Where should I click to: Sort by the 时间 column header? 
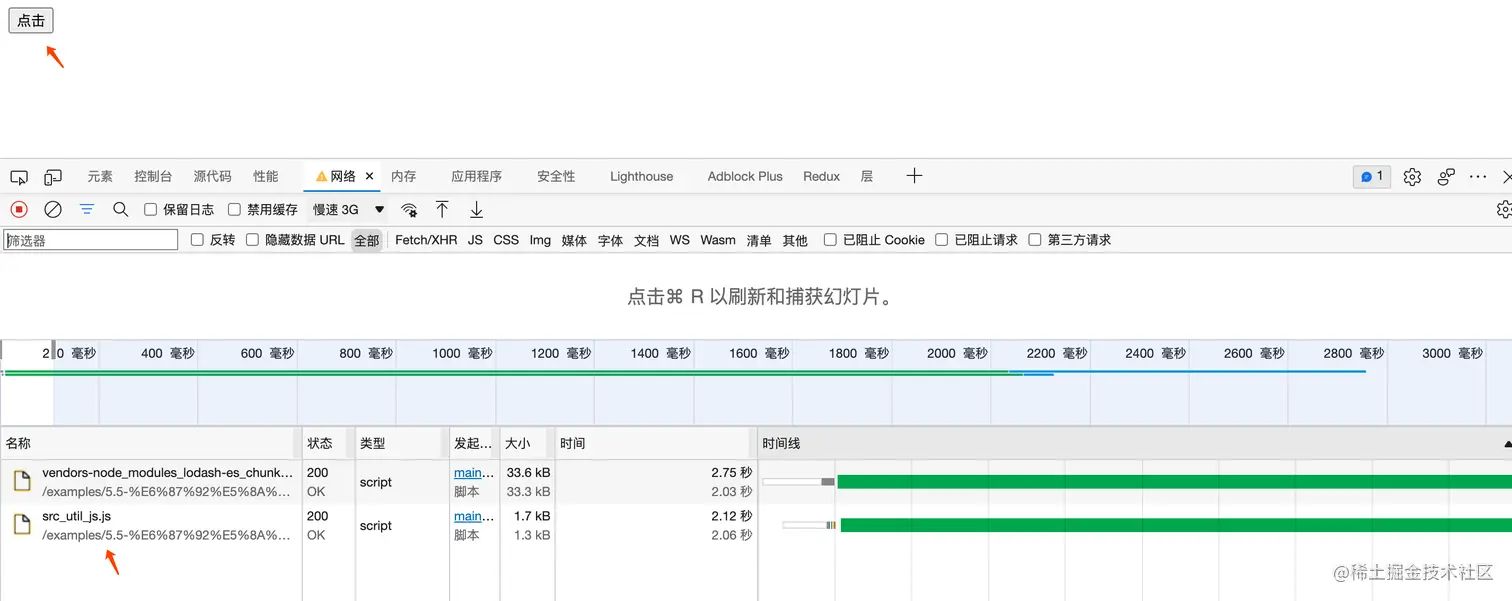656,443
